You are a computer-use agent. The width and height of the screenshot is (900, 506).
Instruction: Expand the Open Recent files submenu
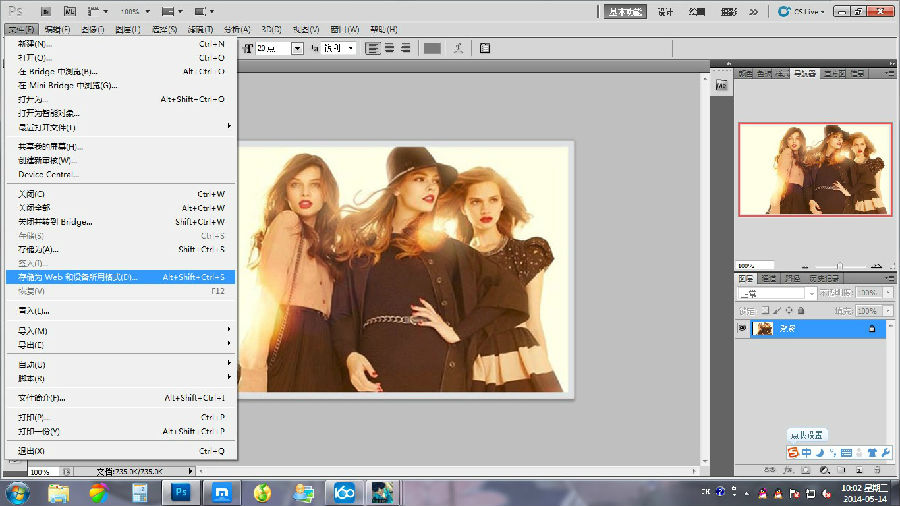121,127
